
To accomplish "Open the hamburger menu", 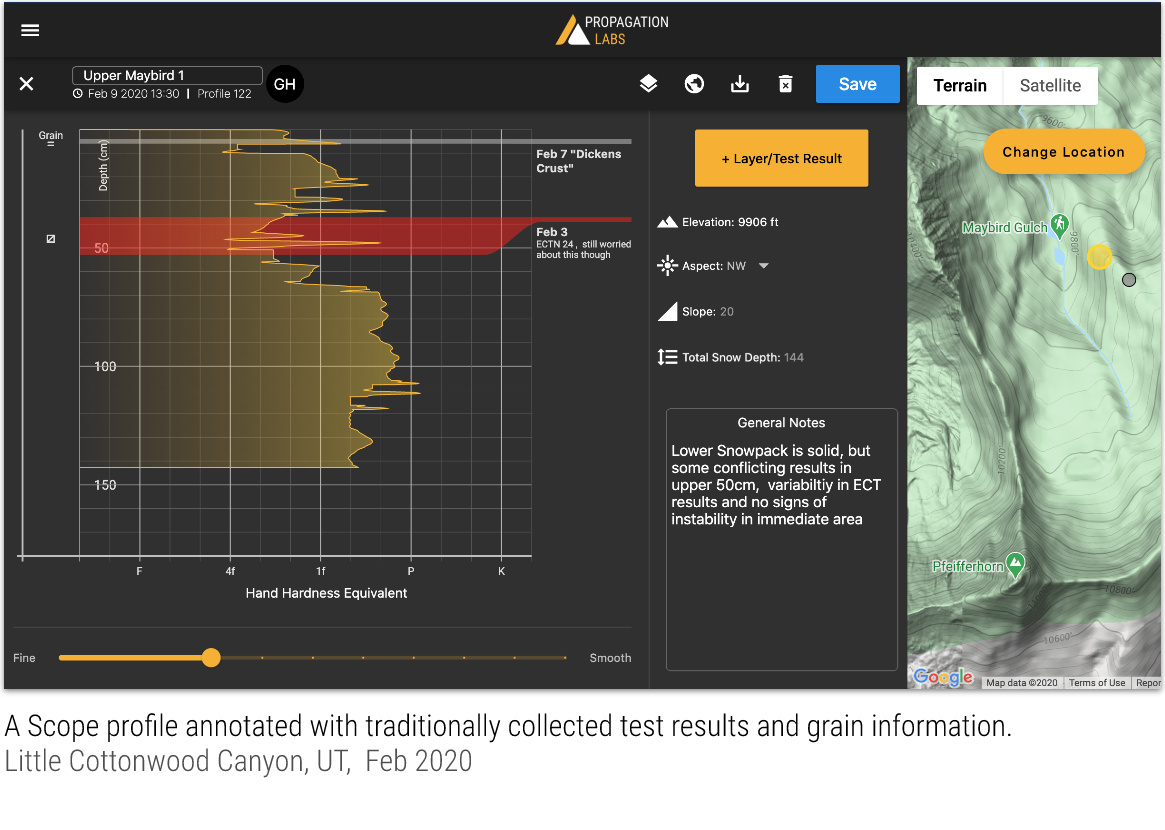I will pyautogui.click(x=30, y=30).
